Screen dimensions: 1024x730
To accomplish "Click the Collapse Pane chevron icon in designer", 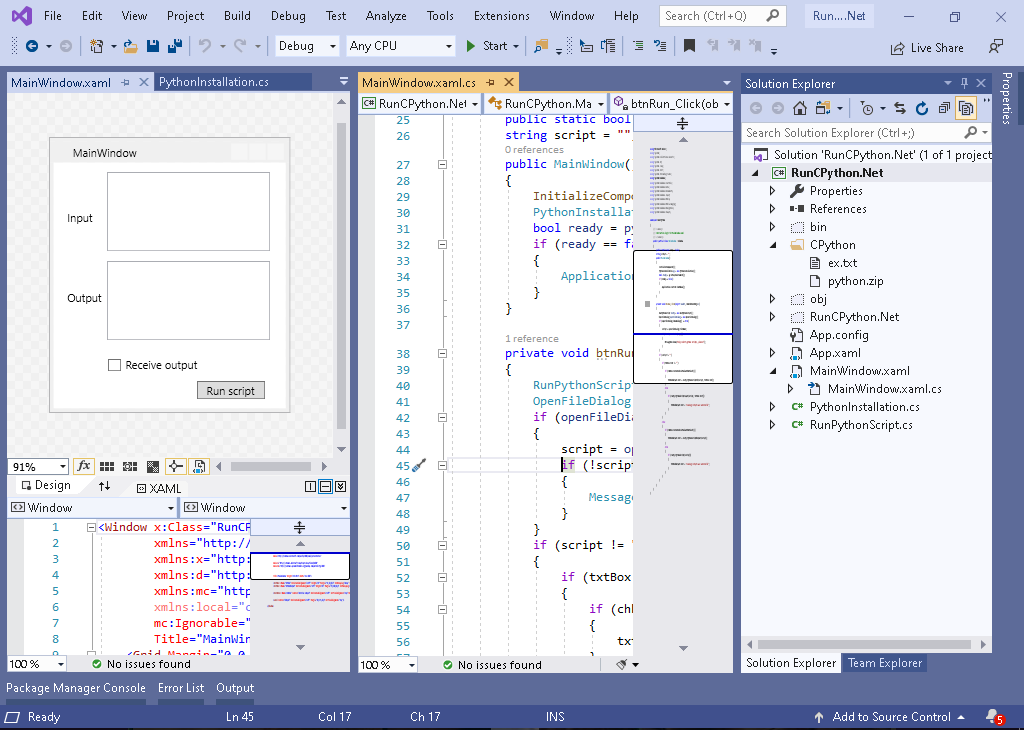I will coord(340,486).
